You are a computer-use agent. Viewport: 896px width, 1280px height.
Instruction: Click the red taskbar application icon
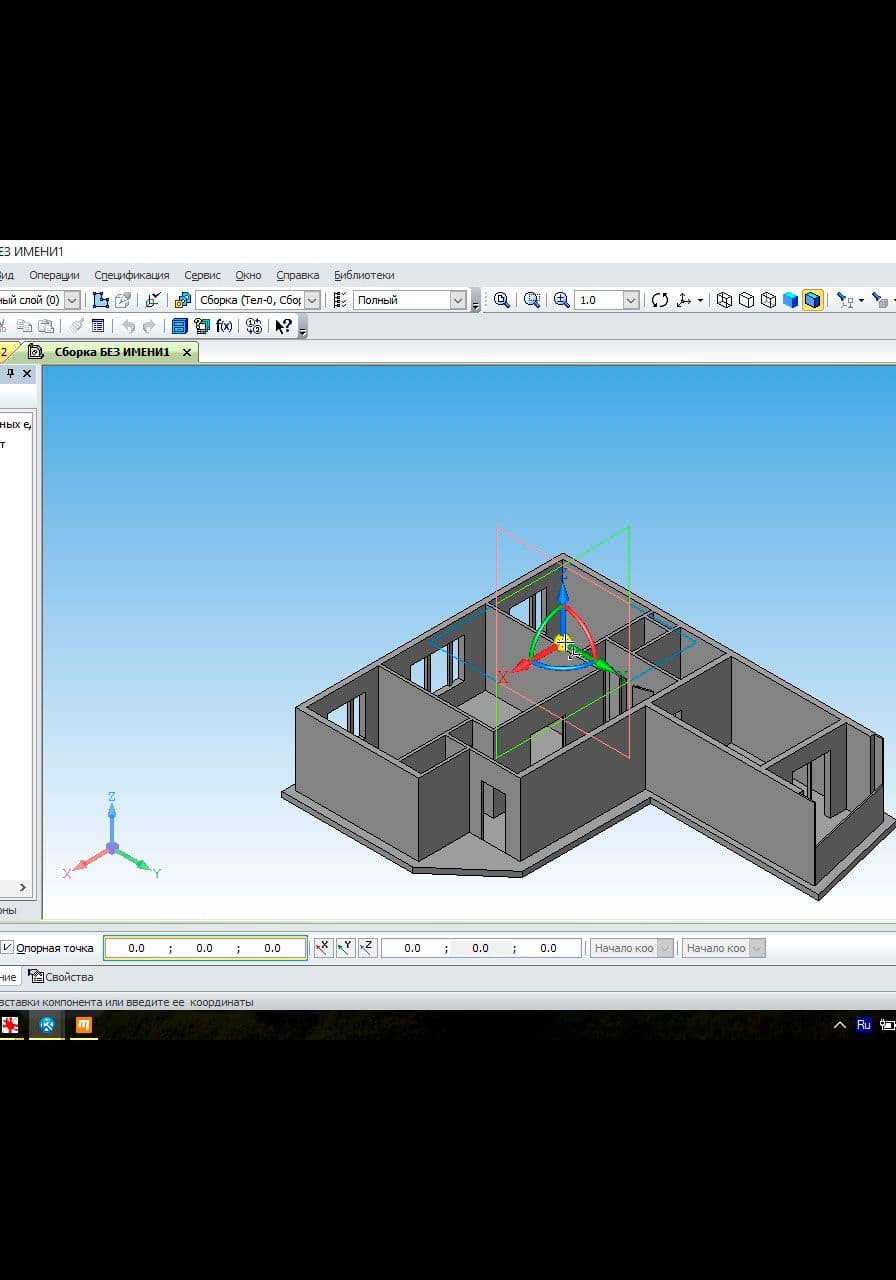point(9,1025)
